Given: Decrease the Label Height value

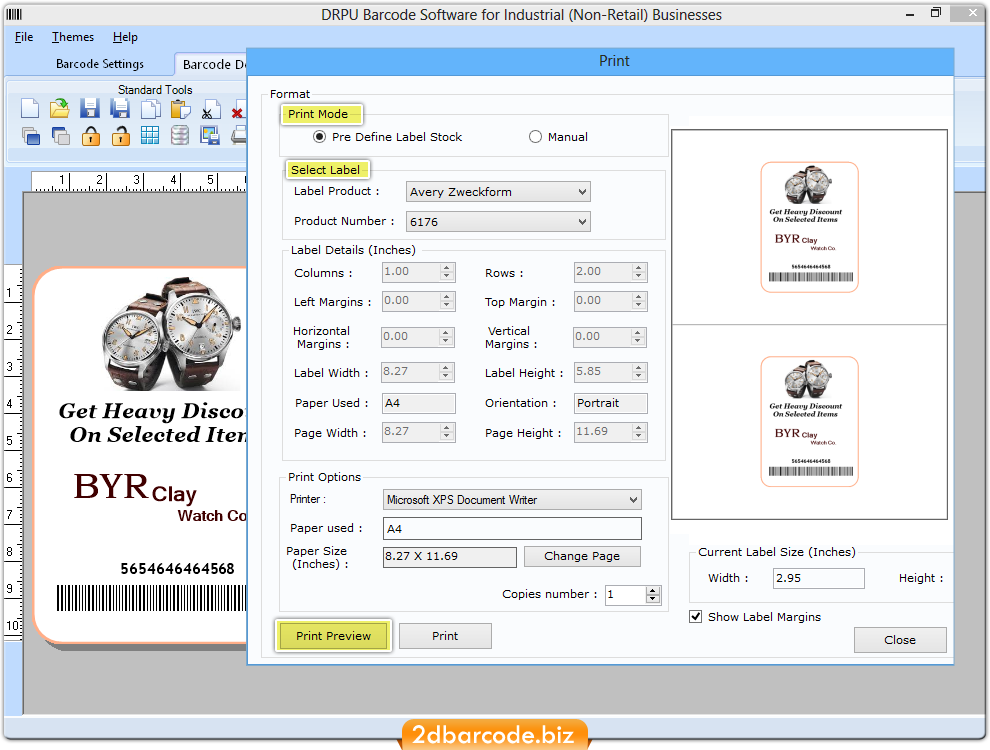Looking at the screenshot, I should coord(638,376).
